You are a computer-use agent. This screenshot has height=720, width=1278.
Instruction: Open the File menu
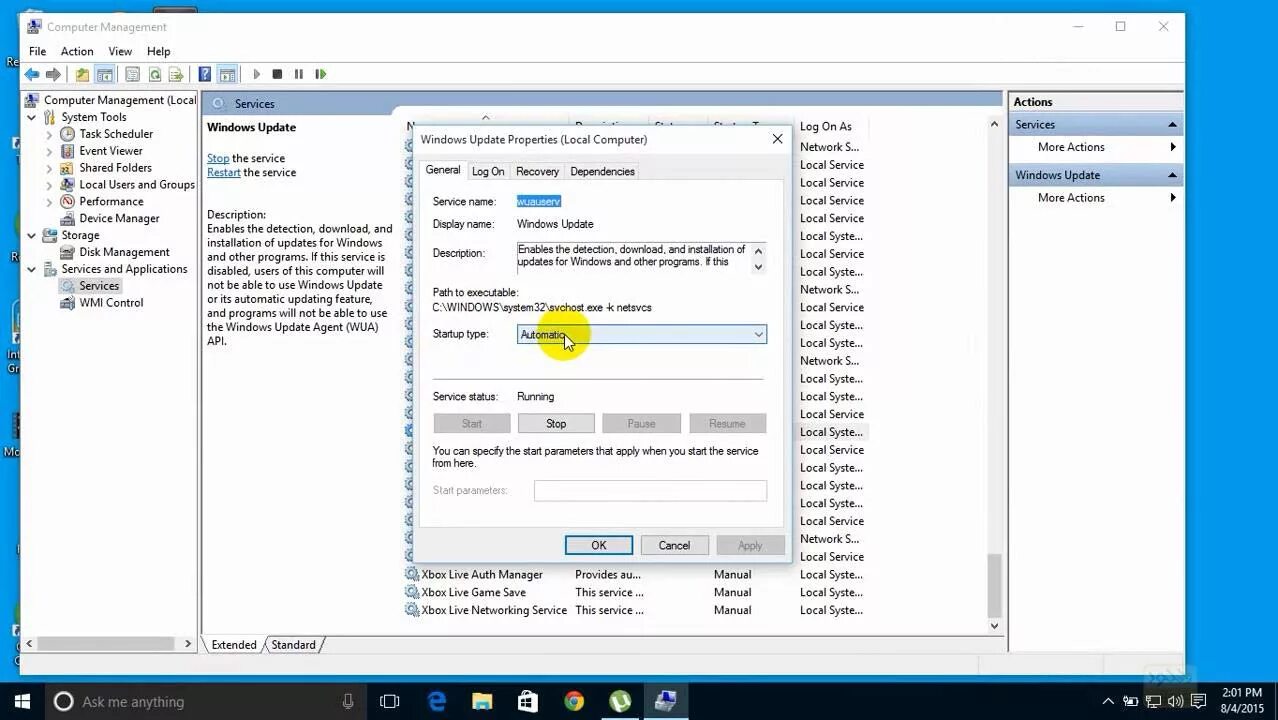(x=37, y=51)
